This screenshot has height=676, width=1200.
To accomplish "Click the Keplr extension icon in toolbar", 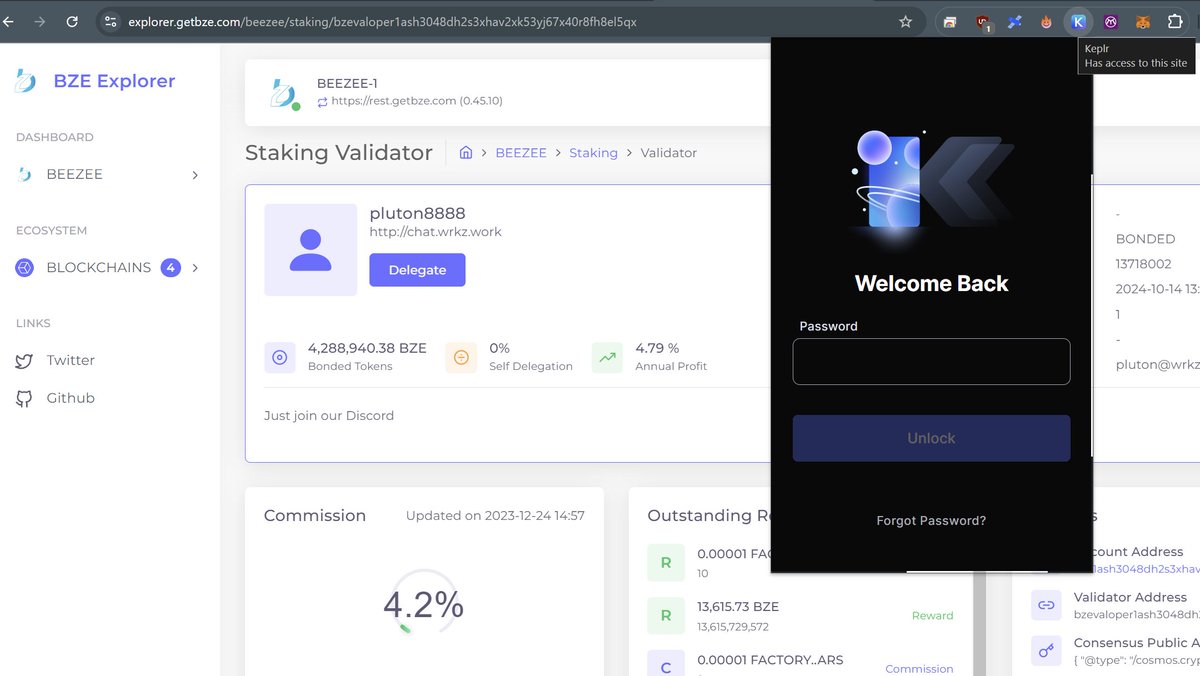I will point(1078,21).
